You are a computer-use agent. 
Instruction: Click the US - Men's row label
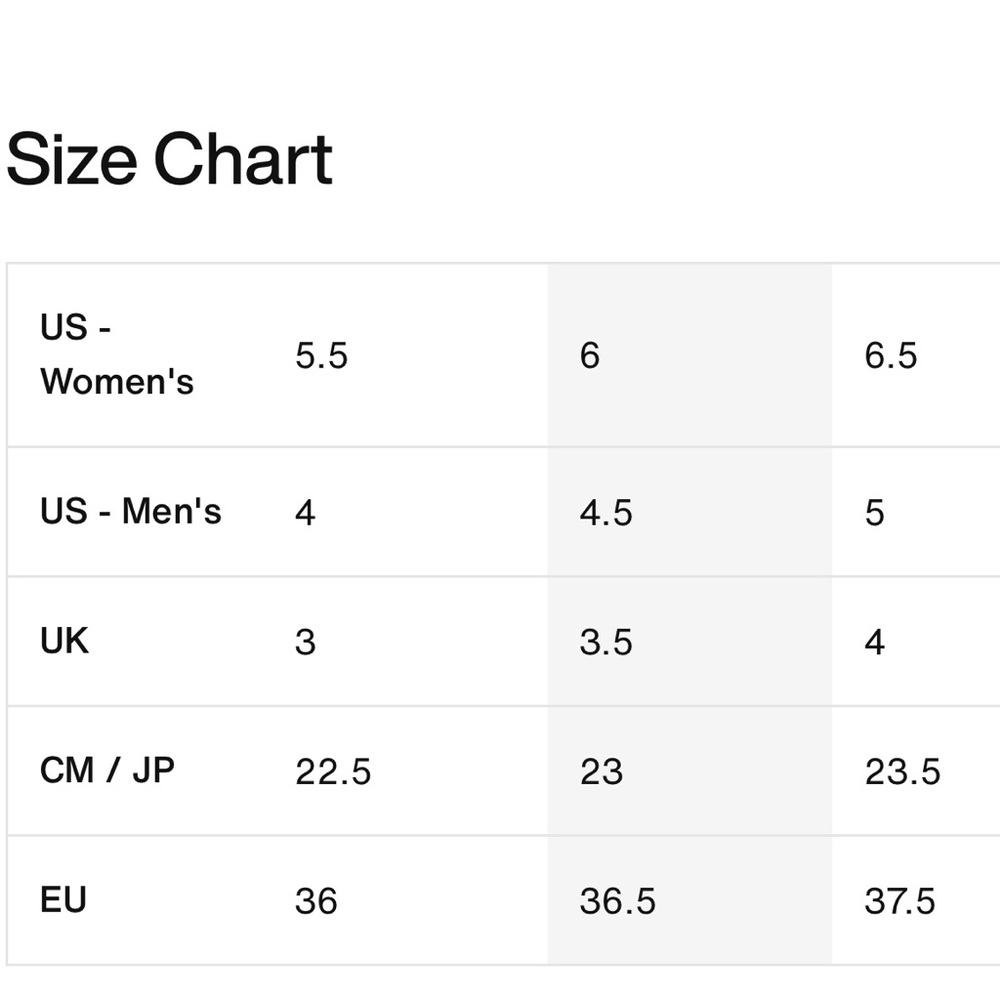pos(130,512)
